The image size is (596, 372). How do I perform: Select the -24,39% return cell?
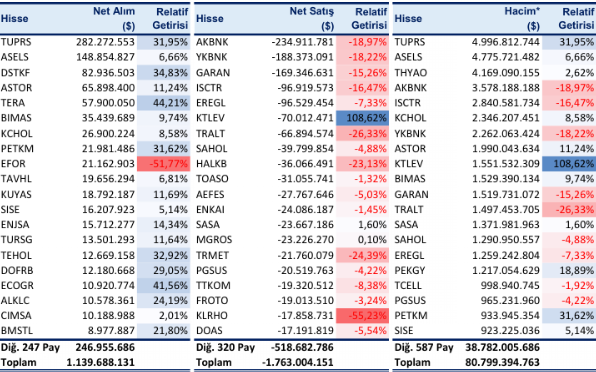click(x=362, y=255)
